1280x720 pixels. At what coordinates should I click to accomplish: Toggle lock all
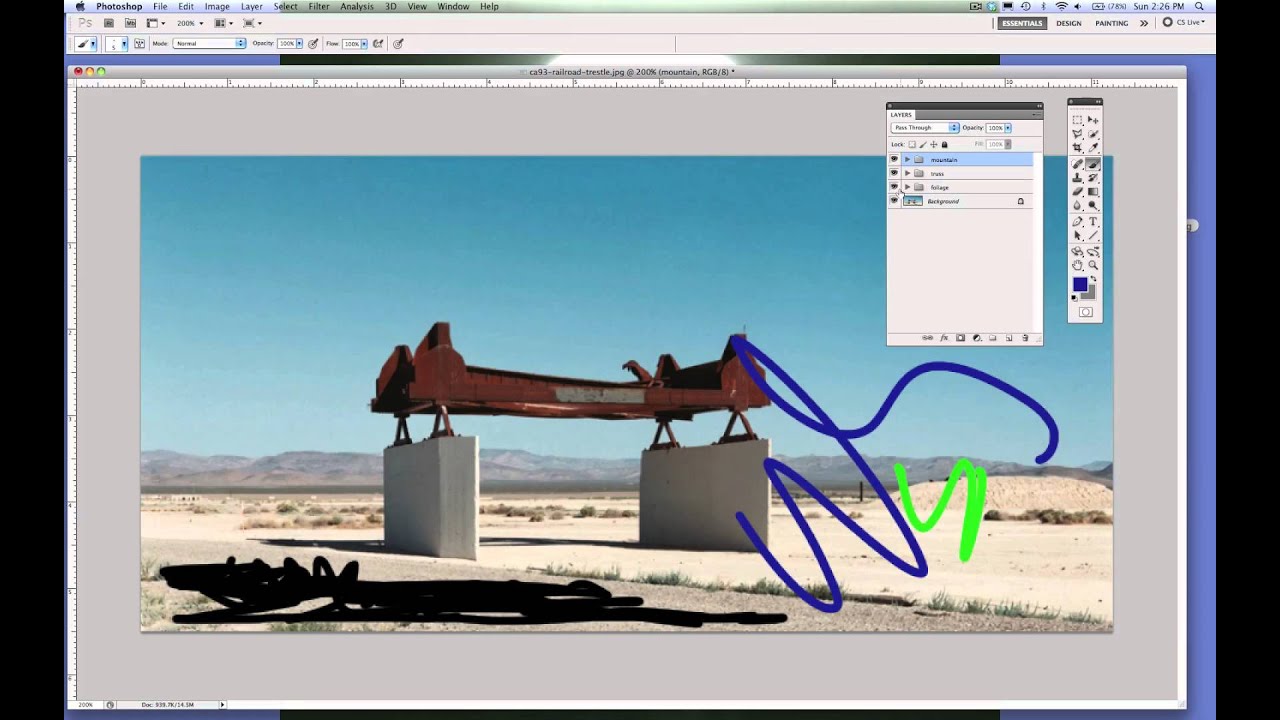944,145
